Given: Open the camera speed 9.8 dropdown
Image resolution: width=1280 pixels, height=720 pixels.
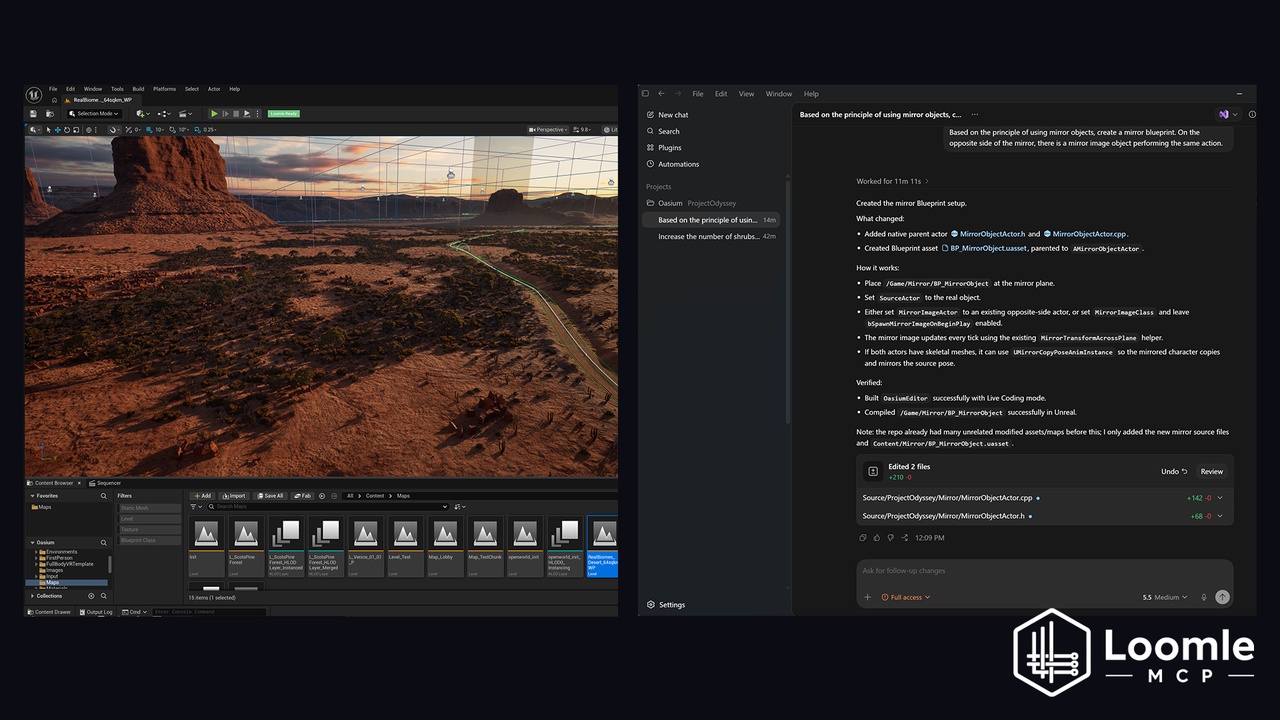Looking at the screenshot, I should pos(584,130).
